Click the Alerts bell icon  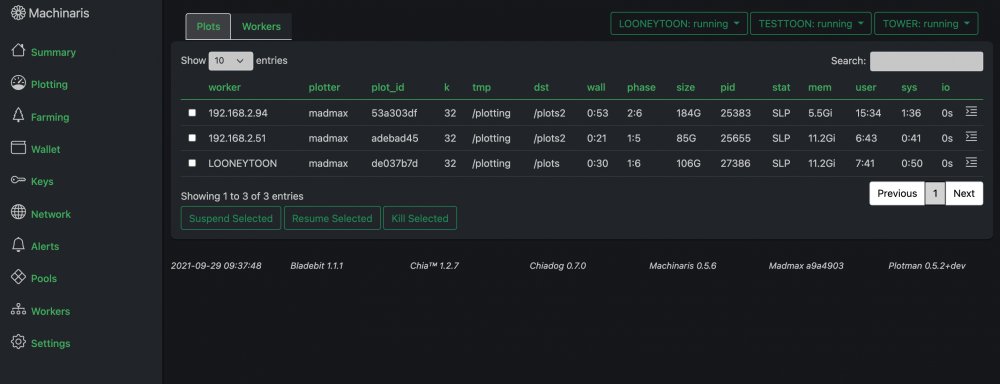(18, 245)
